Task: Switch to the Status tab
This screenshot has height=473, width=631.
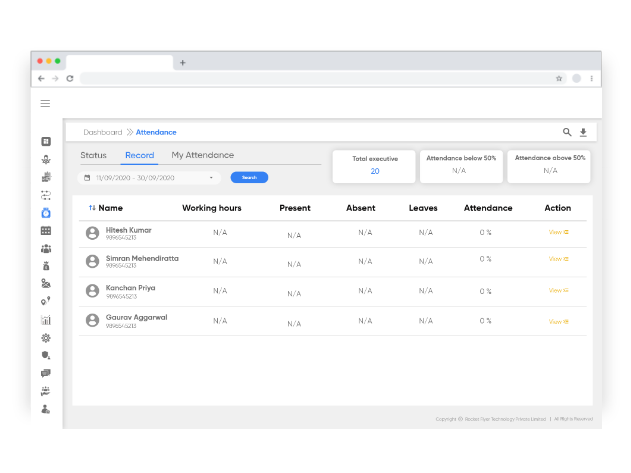Action: [93, 155]
